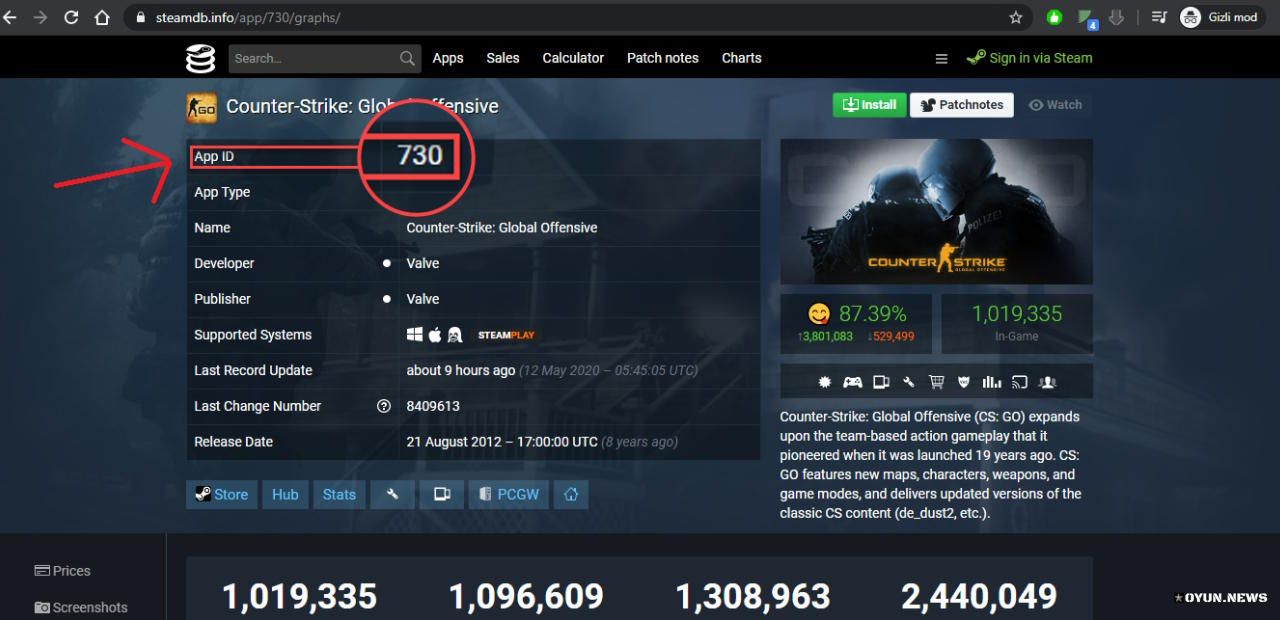Click the SteamDB logo icon
Screen dimensions: 1280x620
[x=200, y=58]
